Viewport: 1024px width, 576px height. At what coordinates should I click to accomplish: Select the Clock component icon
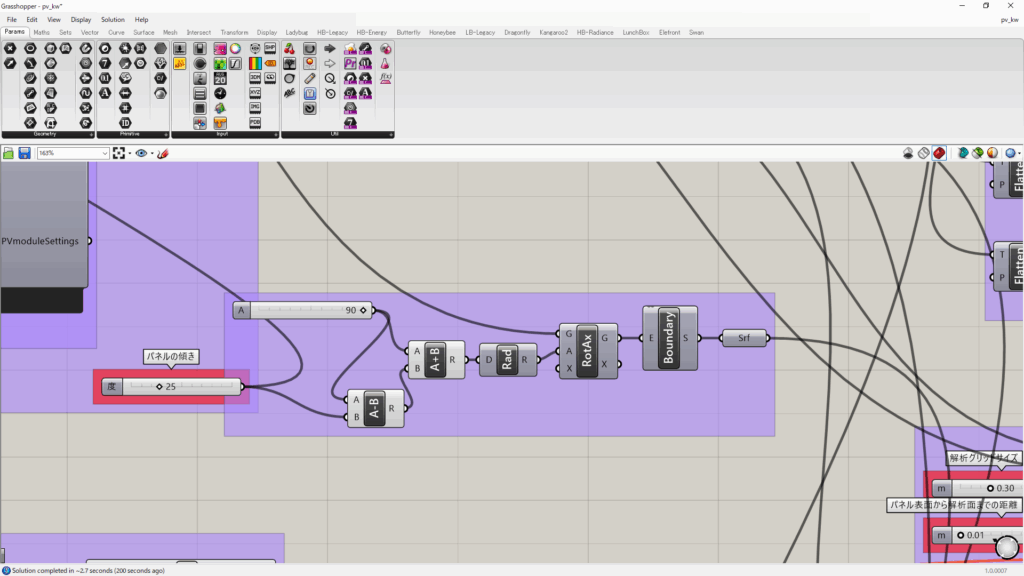pos(219,93)
